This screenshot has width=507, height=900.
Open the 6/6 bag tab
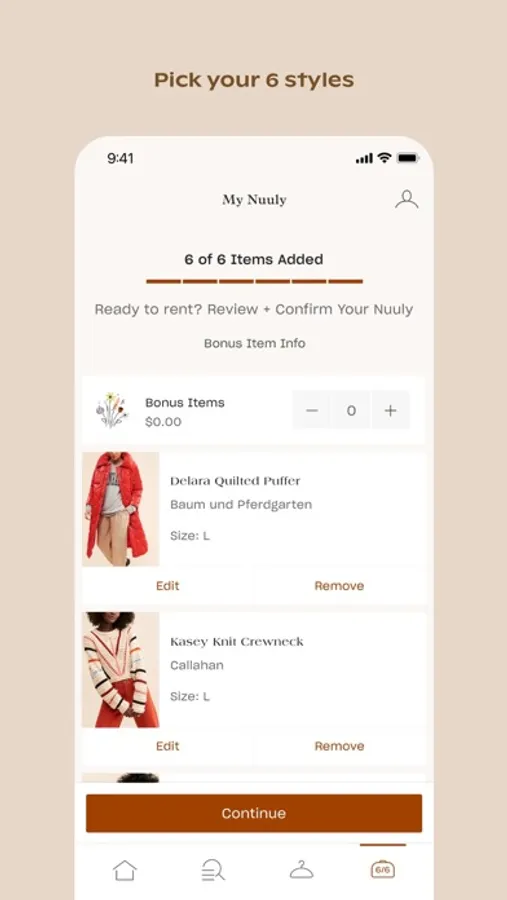coord(383,870)
